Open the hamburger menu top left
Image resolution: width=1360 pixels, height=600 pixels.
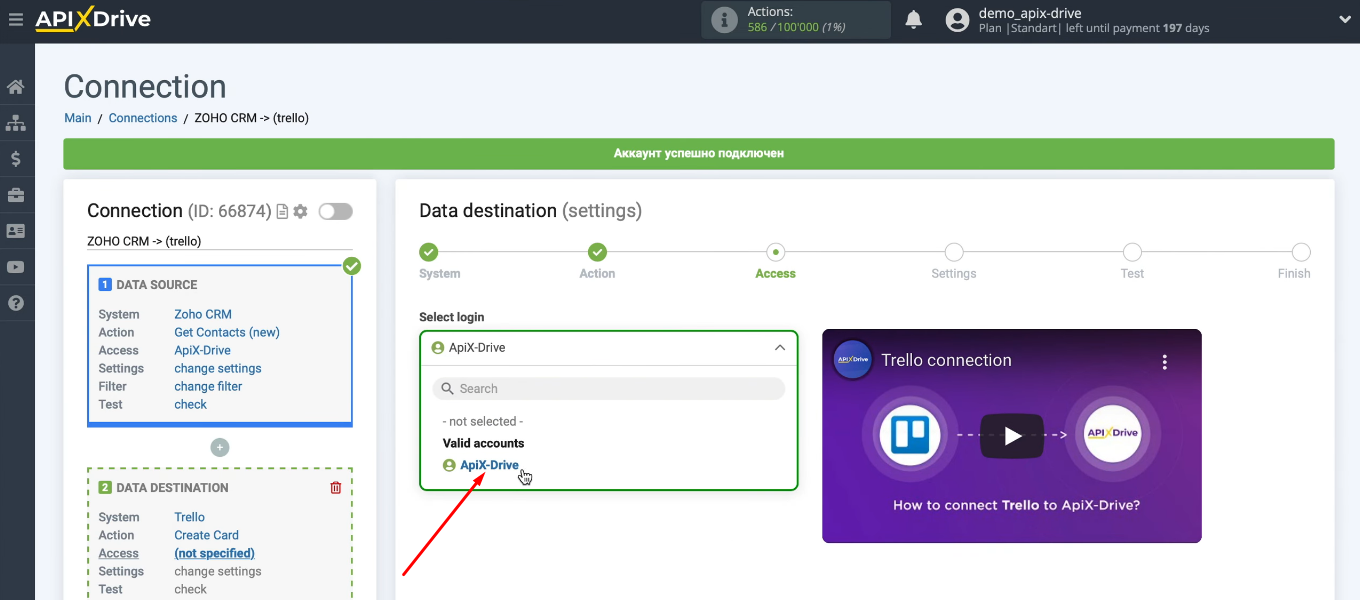point(16,19)
